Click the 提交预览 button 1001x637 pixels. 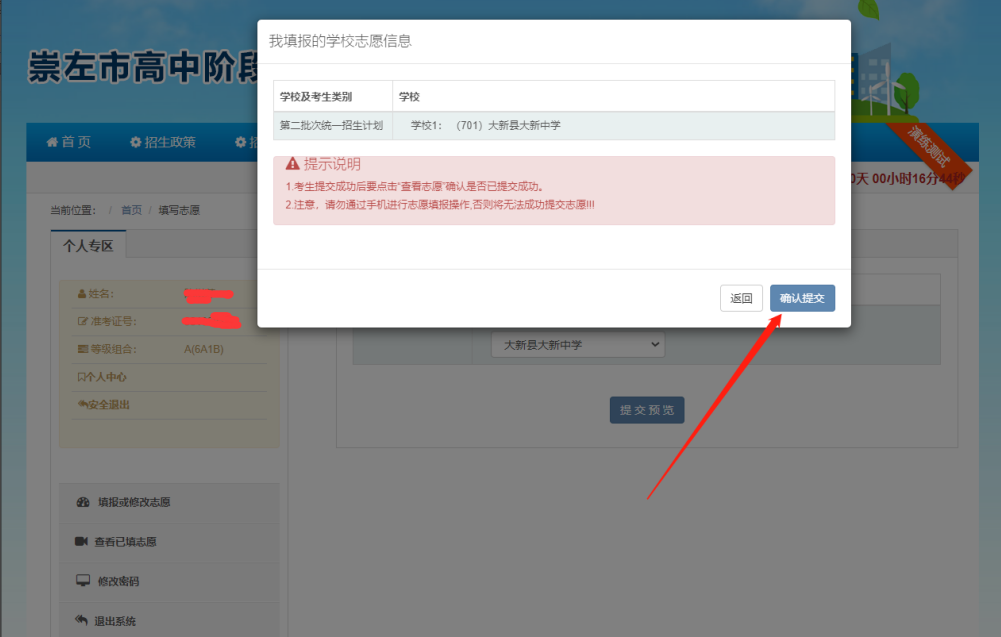point(647,410)
